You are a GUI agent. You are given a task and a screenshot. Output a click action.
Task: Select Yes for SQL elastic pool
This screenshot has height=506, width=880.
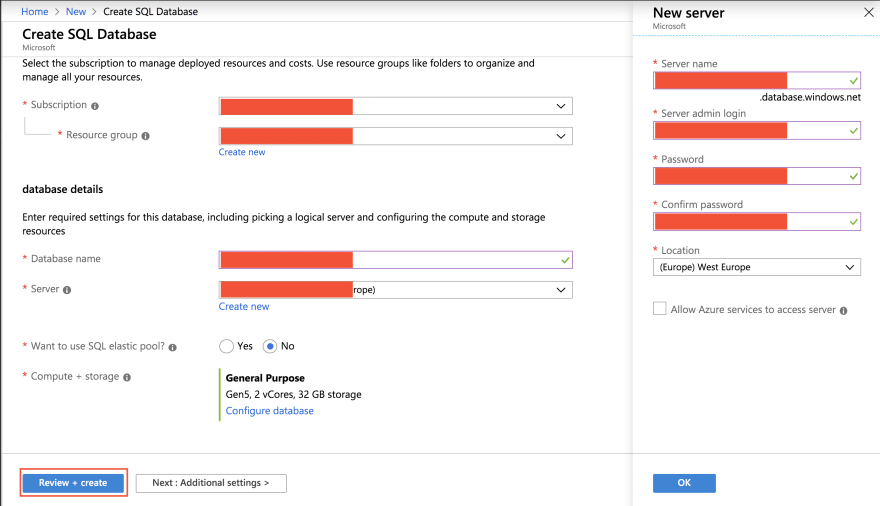226,346
